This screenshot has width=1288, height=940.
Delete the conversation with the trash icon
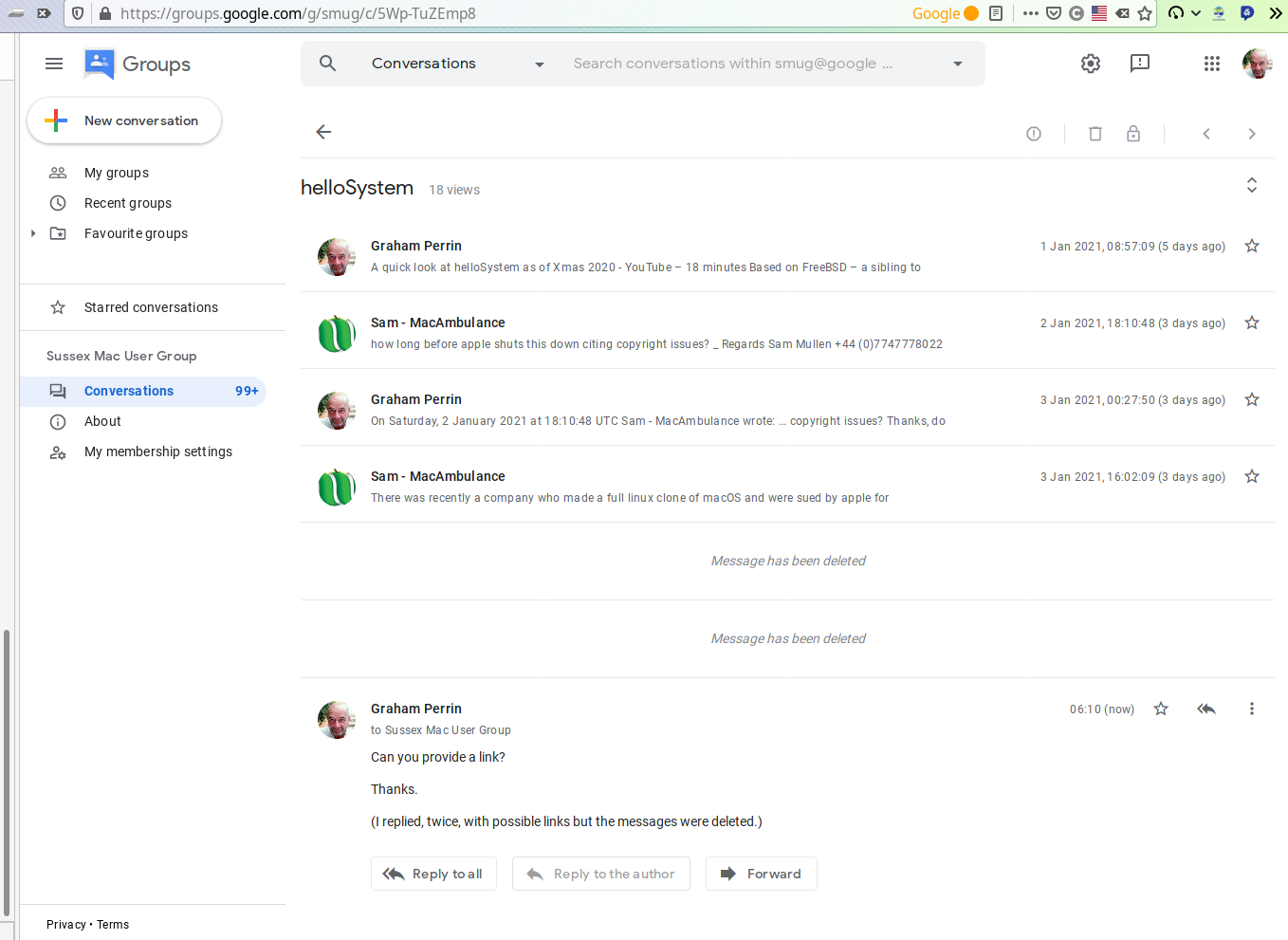point(1095,134)
